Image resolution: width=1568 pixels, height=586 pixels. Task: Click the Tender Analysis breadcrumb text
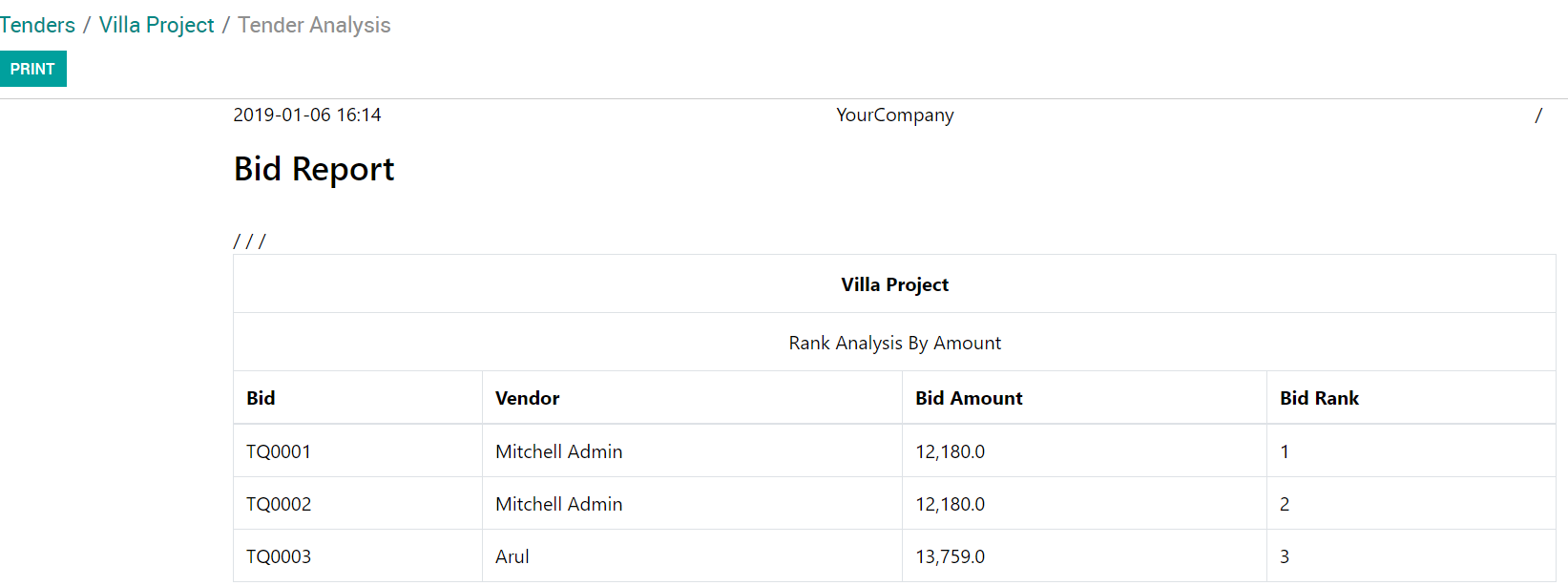pos(314,25)
